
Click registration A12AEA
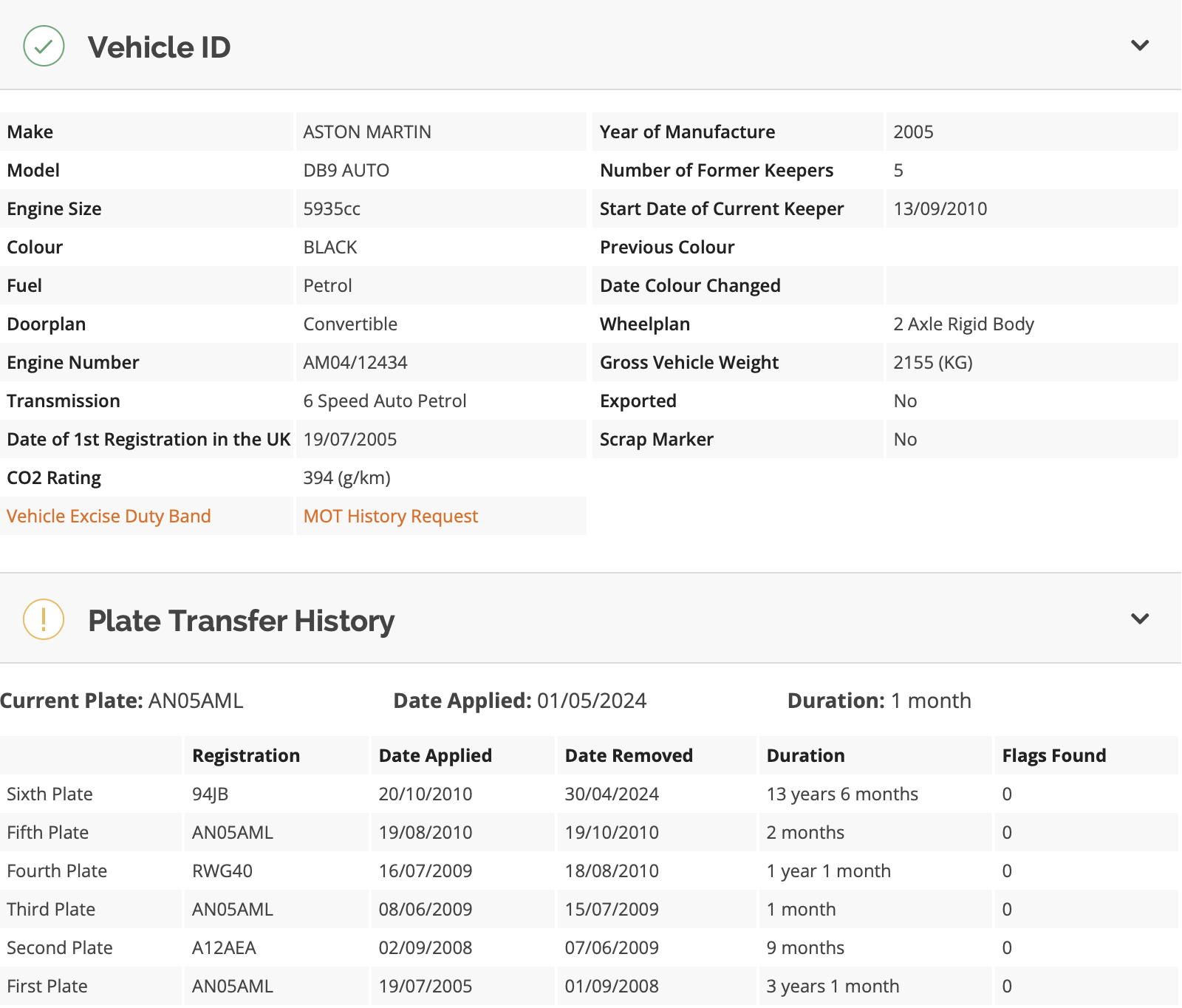click(224, 947)
